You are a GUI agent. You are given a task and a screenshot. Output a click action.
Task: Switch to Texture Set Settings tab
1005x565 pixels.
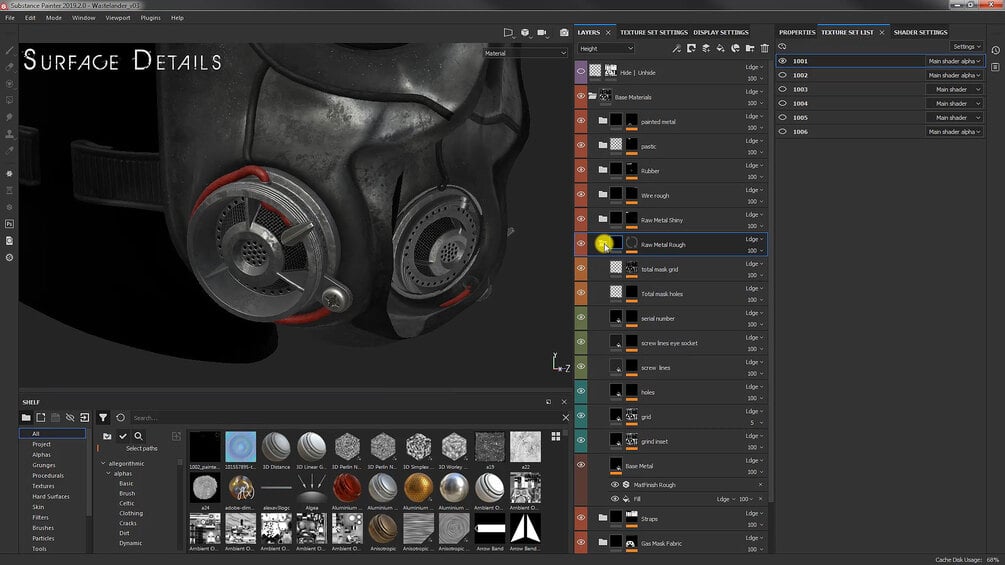(654, 32)
